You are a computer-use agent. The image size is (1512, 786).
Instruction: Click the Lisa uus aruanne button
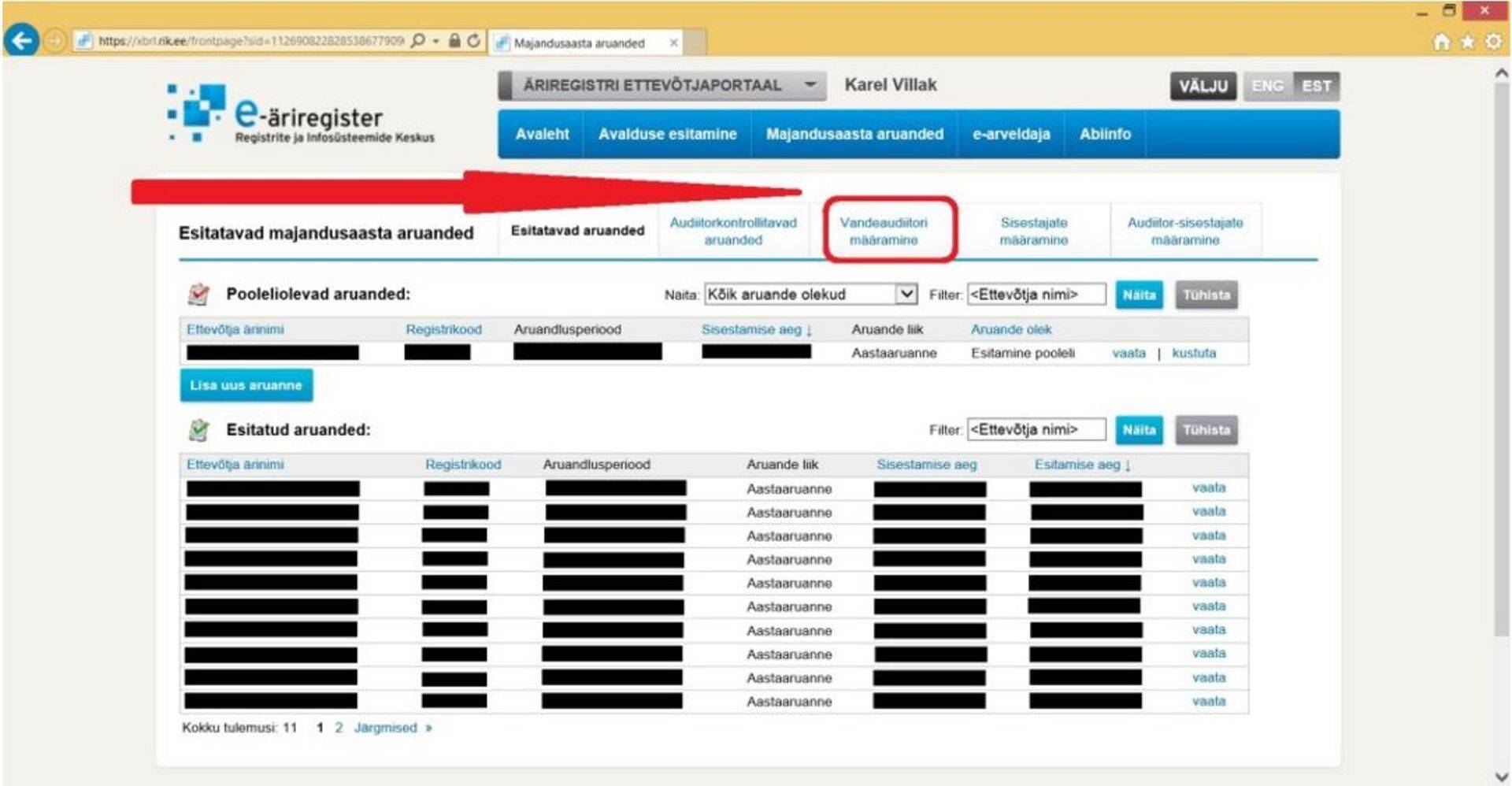(246, 385)
